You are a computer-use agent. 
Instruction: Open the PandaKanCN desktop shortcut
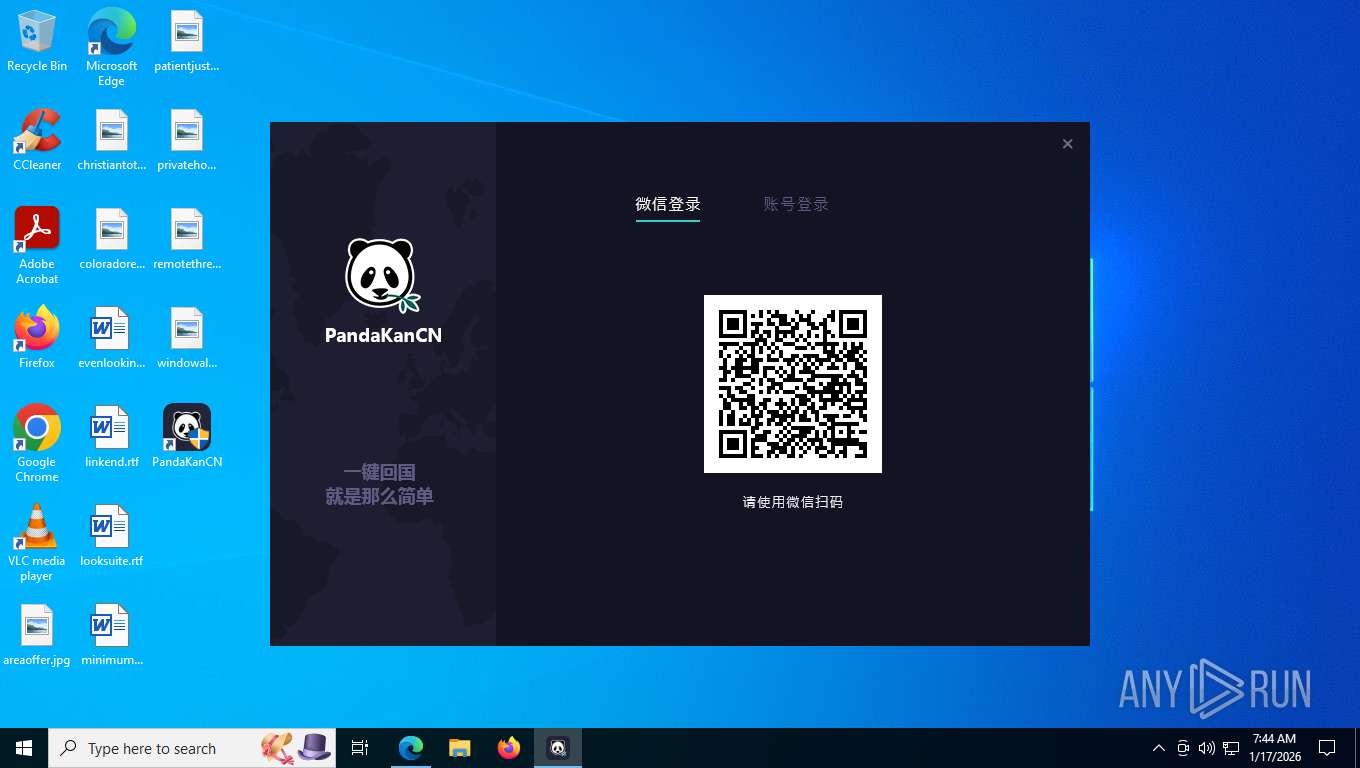187,437
